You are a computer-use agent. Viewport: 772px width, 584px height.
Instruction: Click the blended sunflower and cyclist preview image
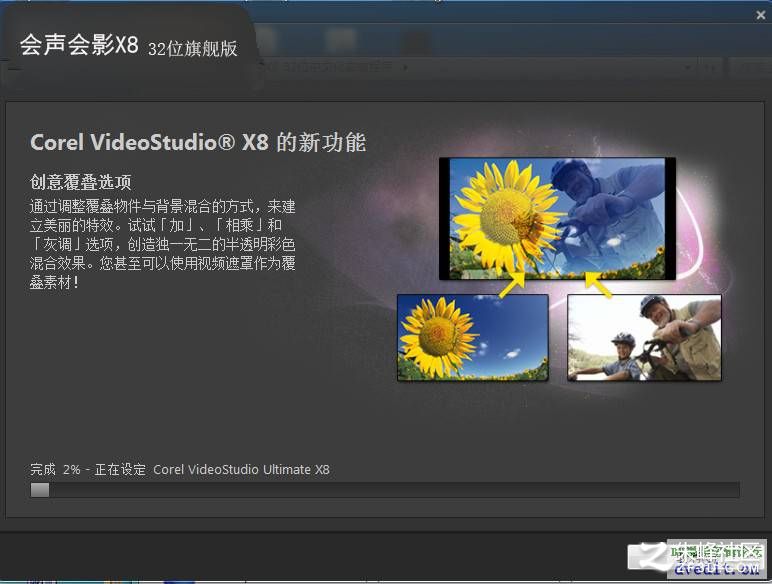(557, 219)
